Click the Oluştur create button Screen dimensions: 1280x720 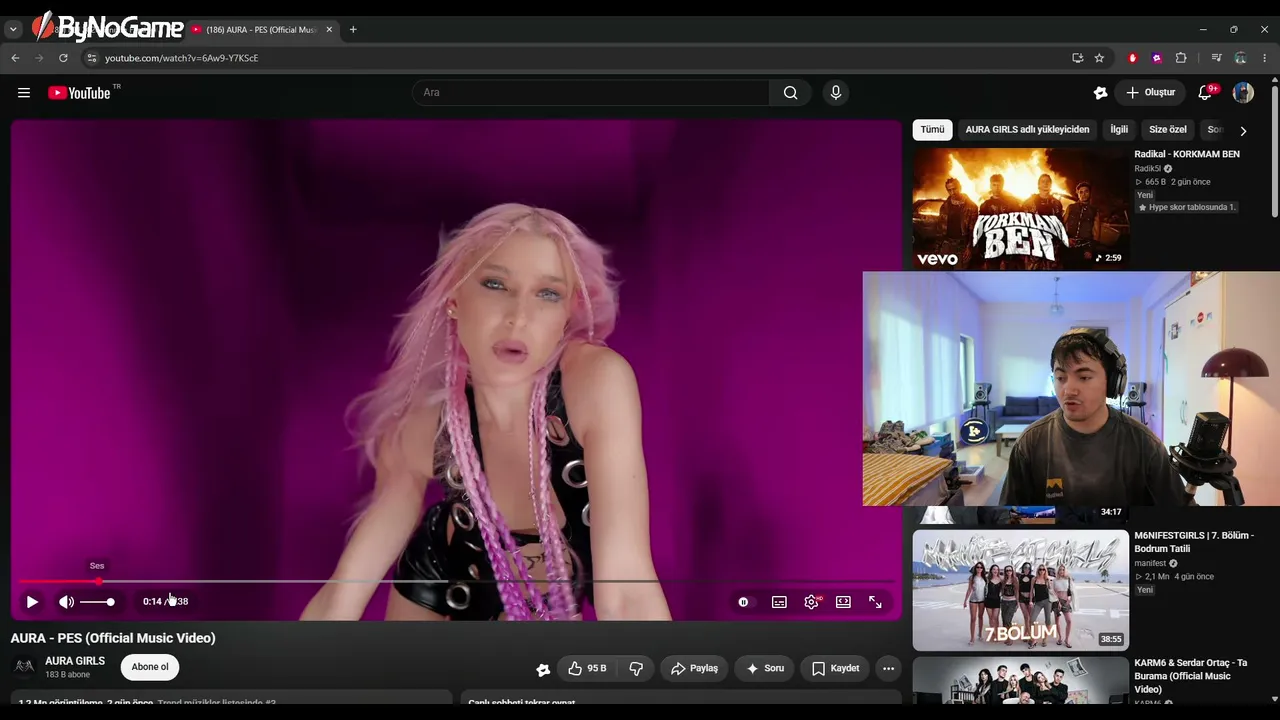(1150, 93)
